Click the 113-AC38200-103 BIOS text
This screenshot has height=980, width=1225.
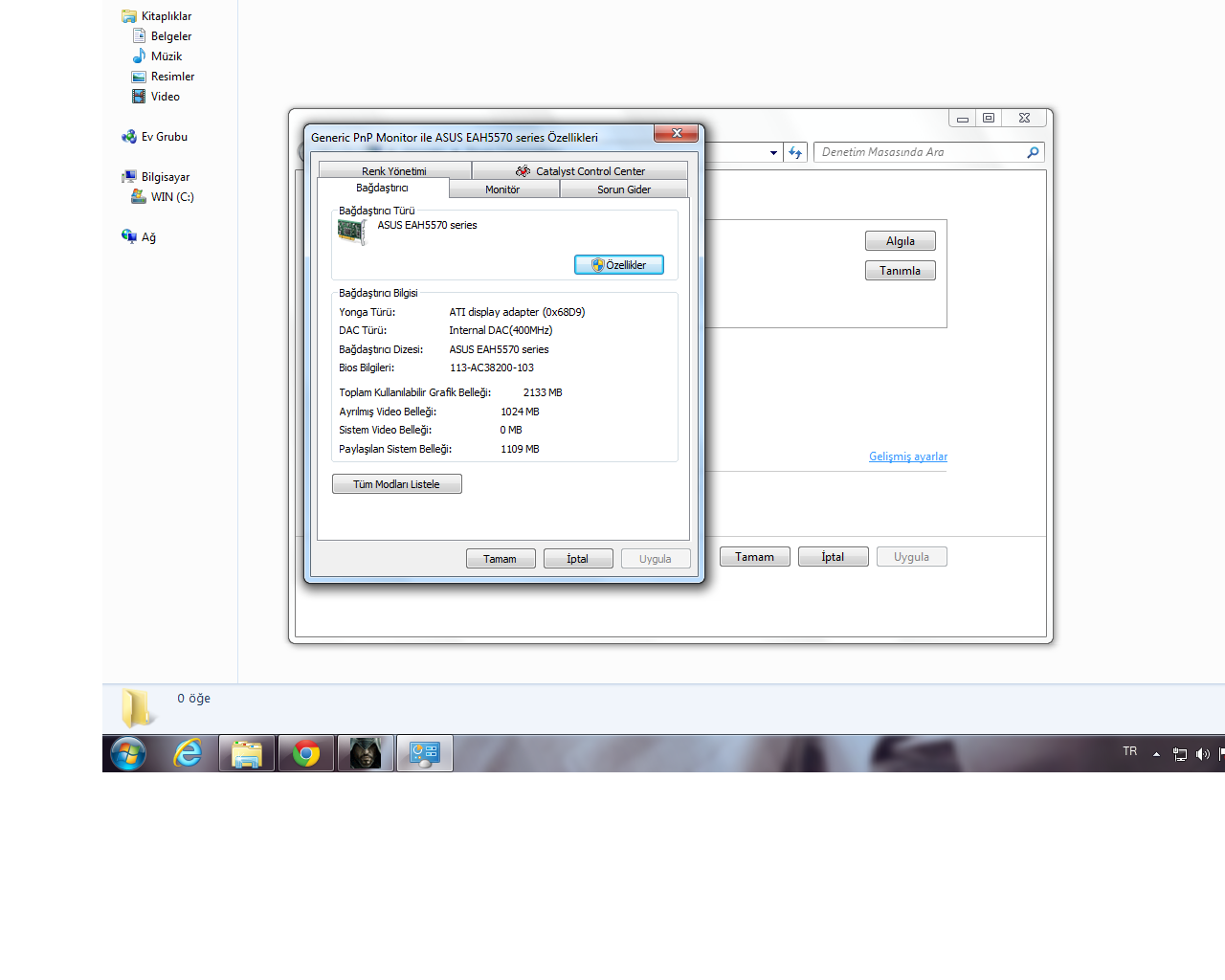(492, 367)
